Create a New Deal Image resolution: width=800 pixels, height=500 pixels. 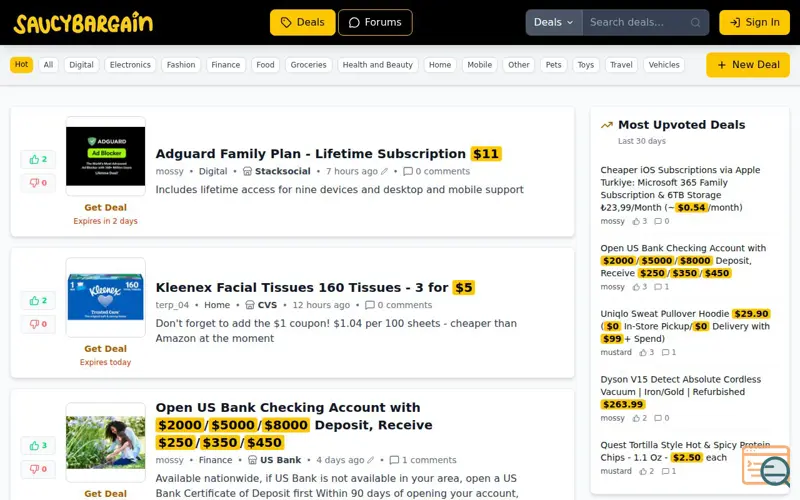tap(748, 65)
